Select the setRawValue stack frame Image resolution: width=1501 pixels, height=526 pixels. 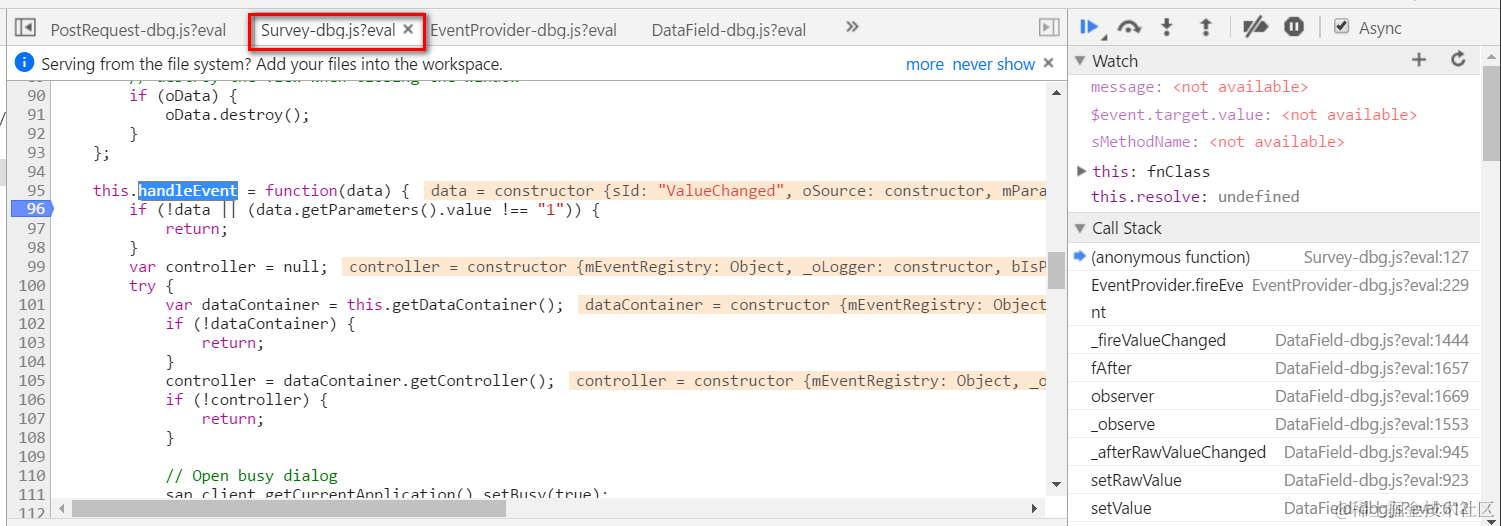(x=1272, y=480)
